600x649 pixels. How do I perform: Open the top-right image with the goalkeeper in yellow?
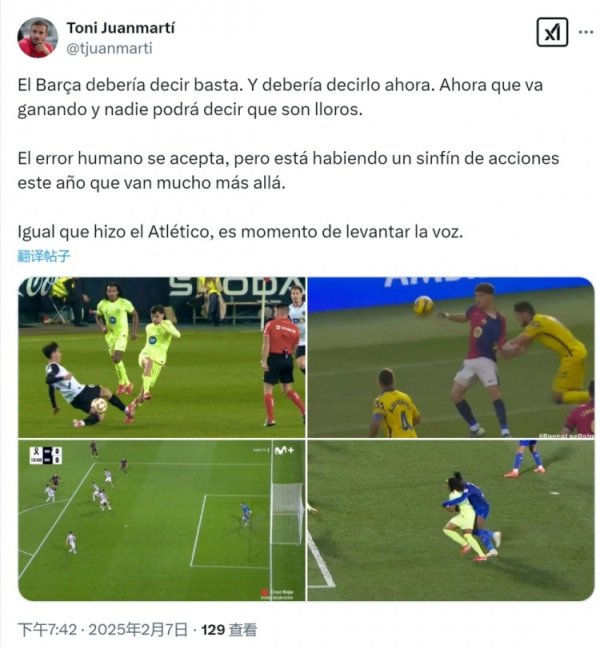point(451,357)
